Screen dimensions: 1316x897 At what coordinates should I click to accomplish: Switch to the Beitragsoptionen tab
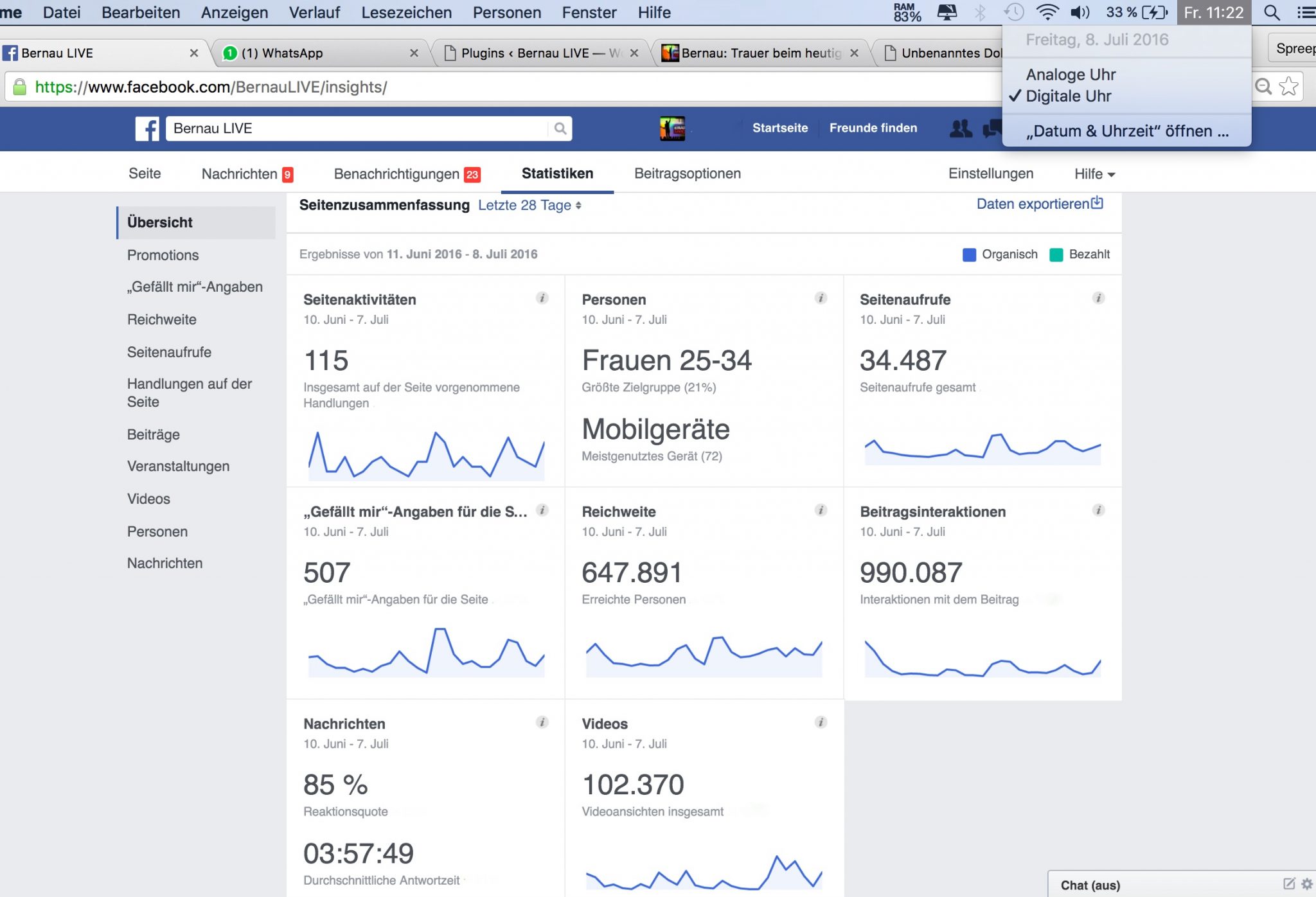pos(687,173)
